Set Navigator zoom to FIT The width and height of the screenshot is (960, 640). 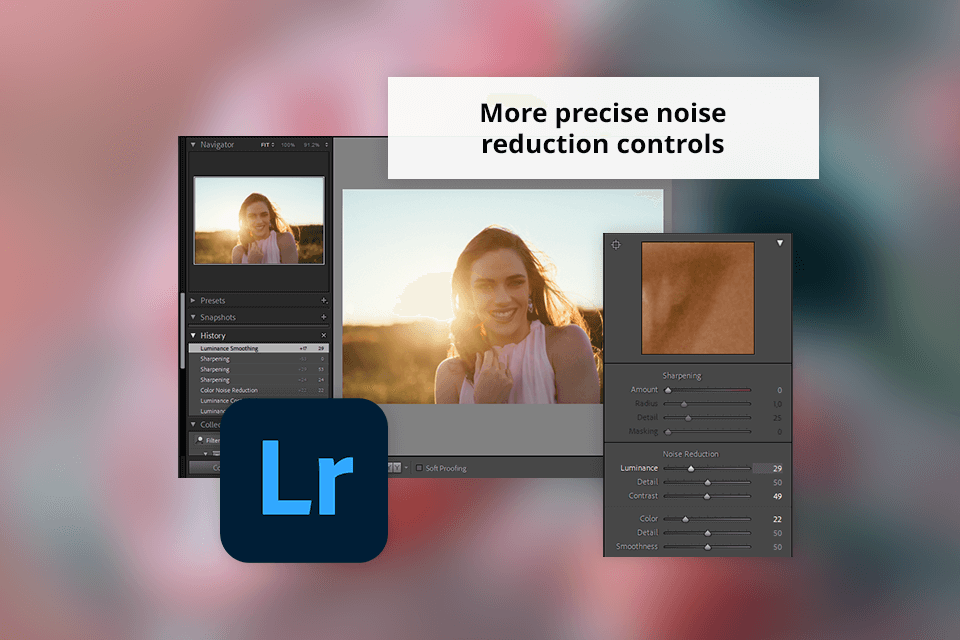tap(265, 145)
